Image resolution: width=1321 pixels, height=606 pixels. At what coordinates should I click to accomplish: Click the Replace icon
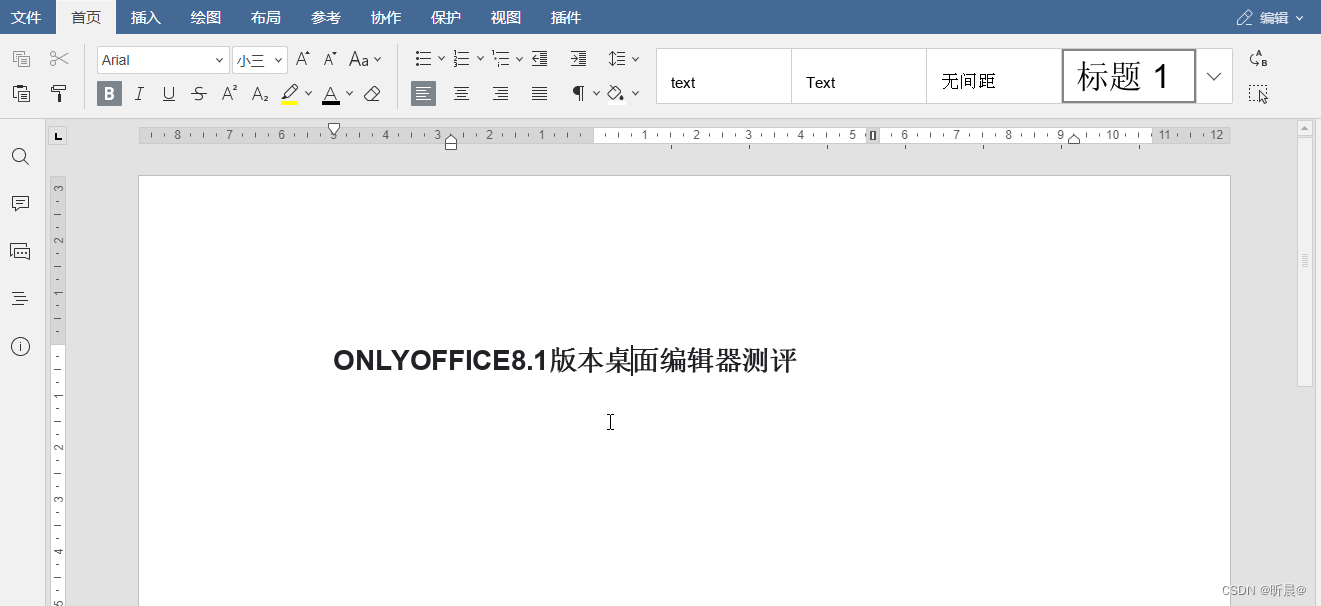click(x=1258, y=59)
